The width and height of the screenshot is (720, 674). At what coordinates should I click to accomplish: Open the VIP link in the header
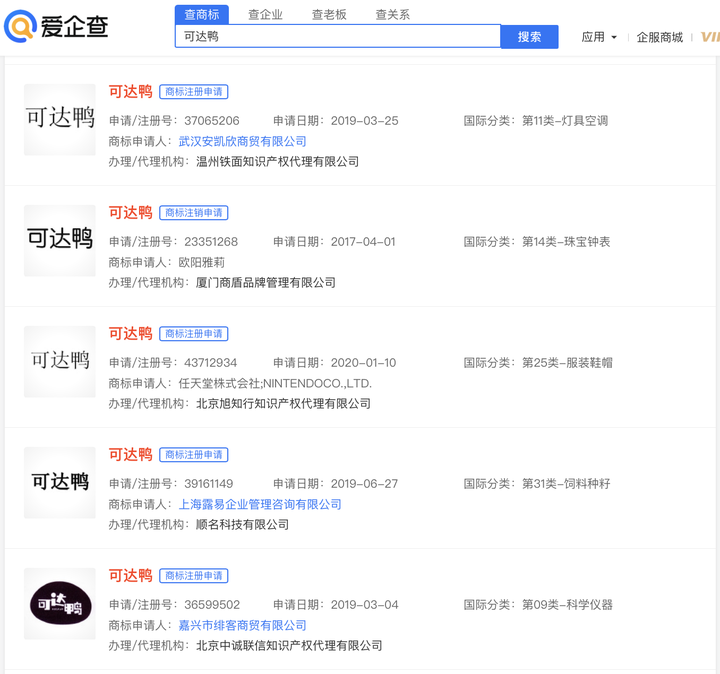[710, 37]
